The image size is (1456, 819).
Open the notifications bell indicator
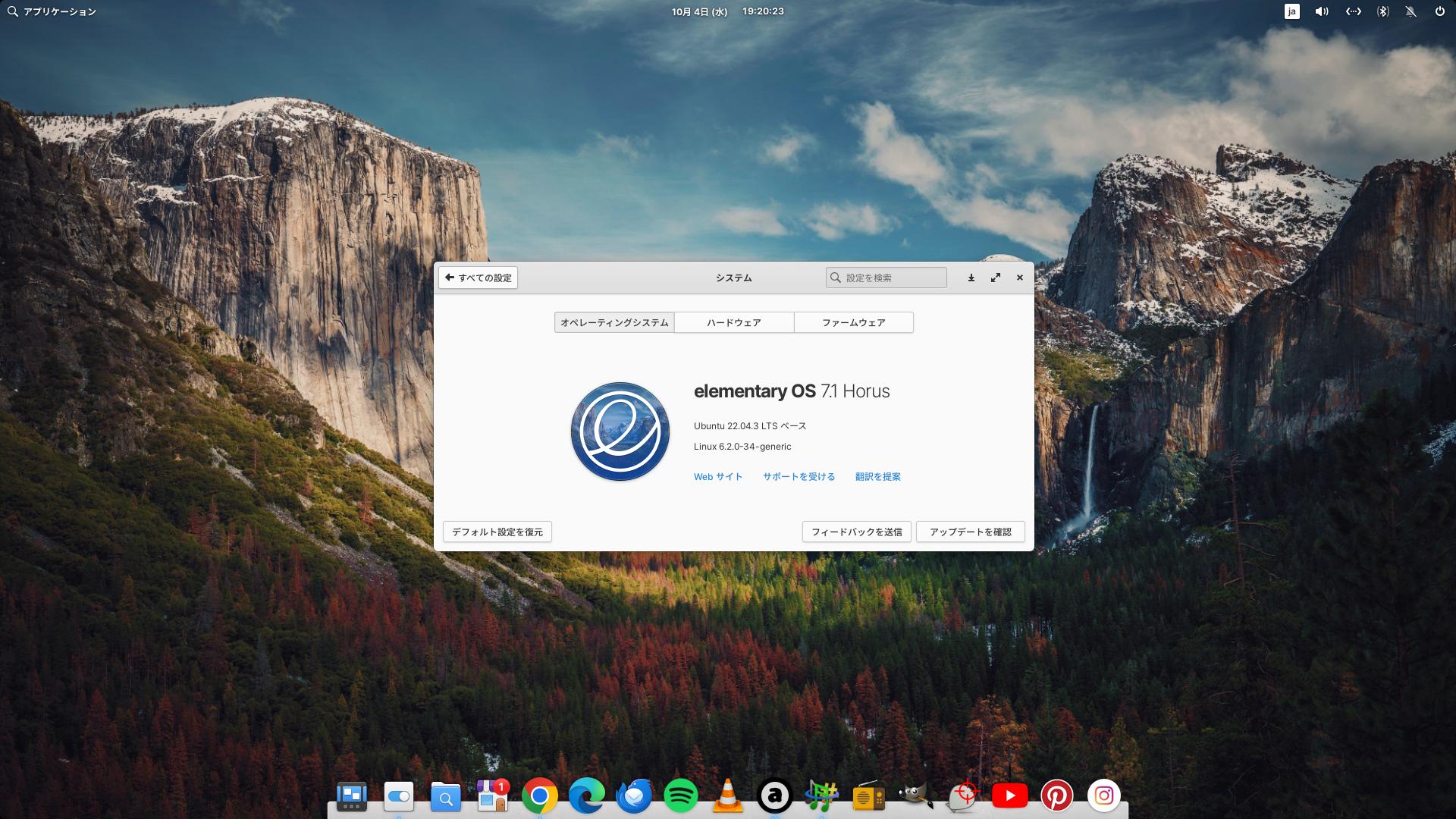[1410, 11]
